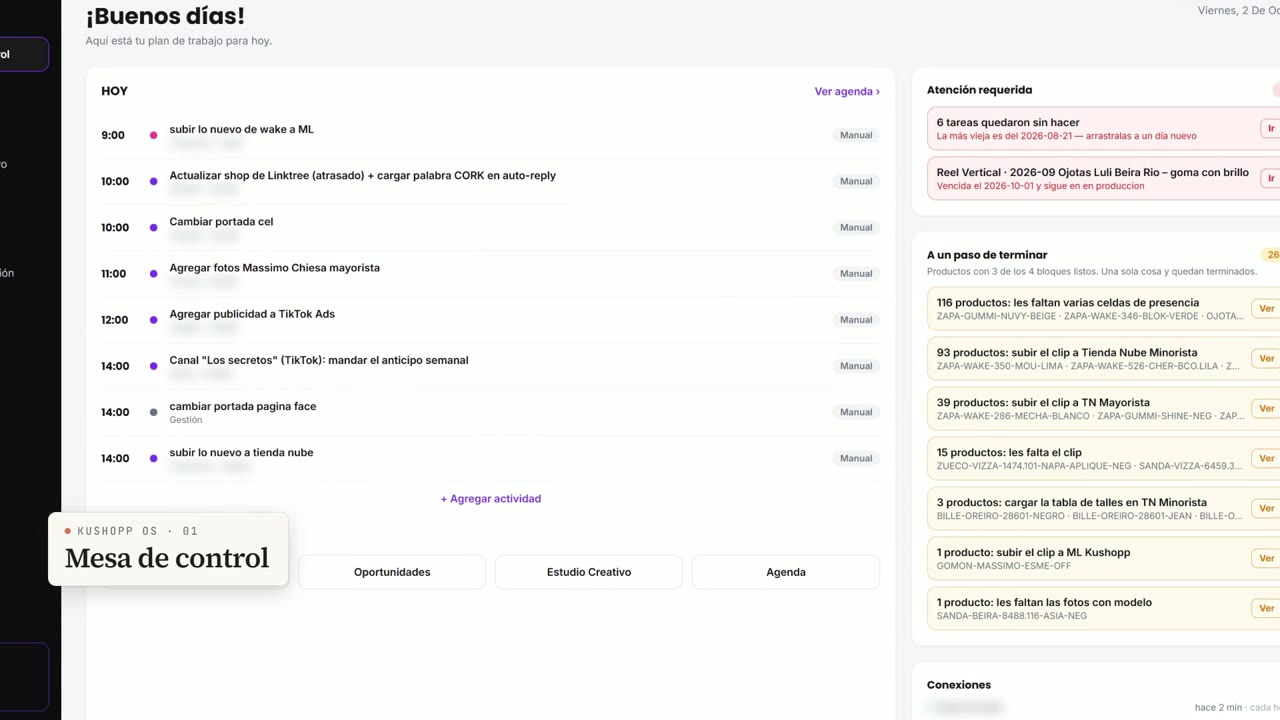Open the Estudio Creativo tab
The image size is (1280, 720).
point(589,572)
